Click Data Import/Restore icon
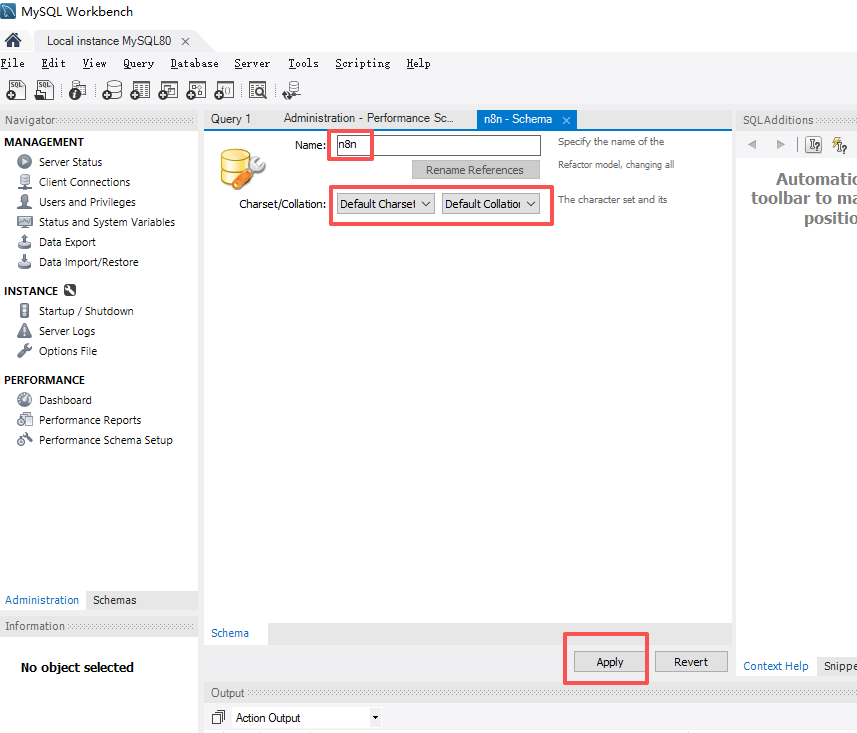The height and width of the screenshot is (733, 857). pyautogui.click(x=24, y=262)
